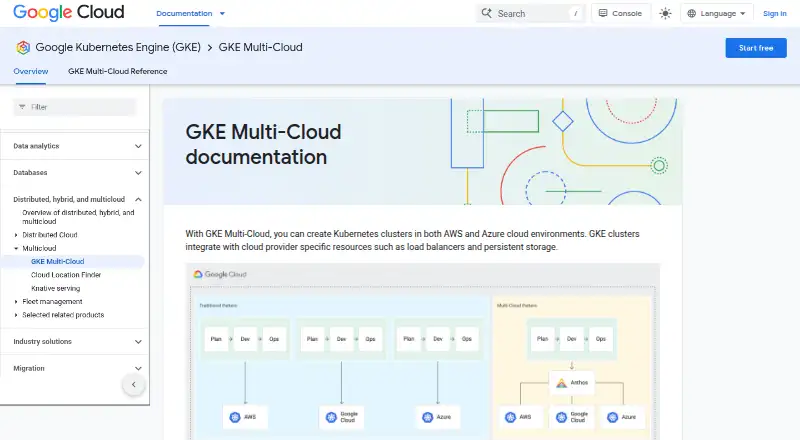Expand Selected related products tree item
The height and width of the screenshot is (440, 800).
click(x=16, y=315)
